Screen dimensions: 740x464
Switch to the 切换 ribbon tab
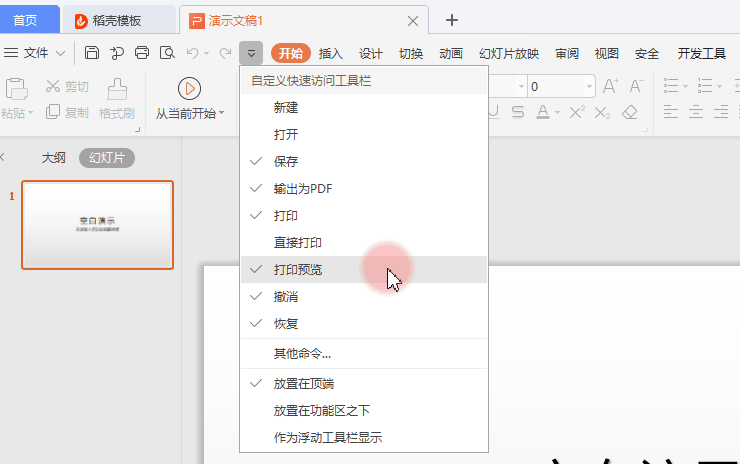click(x=411, y=53)
